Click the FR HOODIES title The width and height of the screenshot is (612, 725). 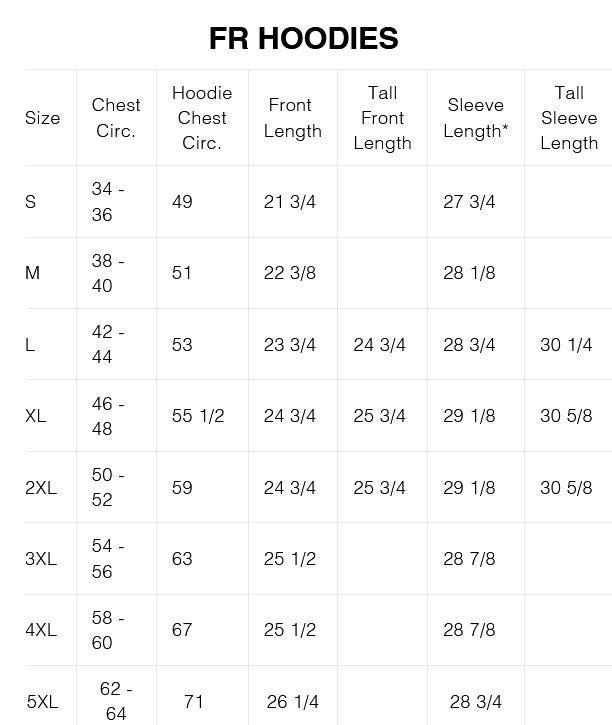point(303,38)
